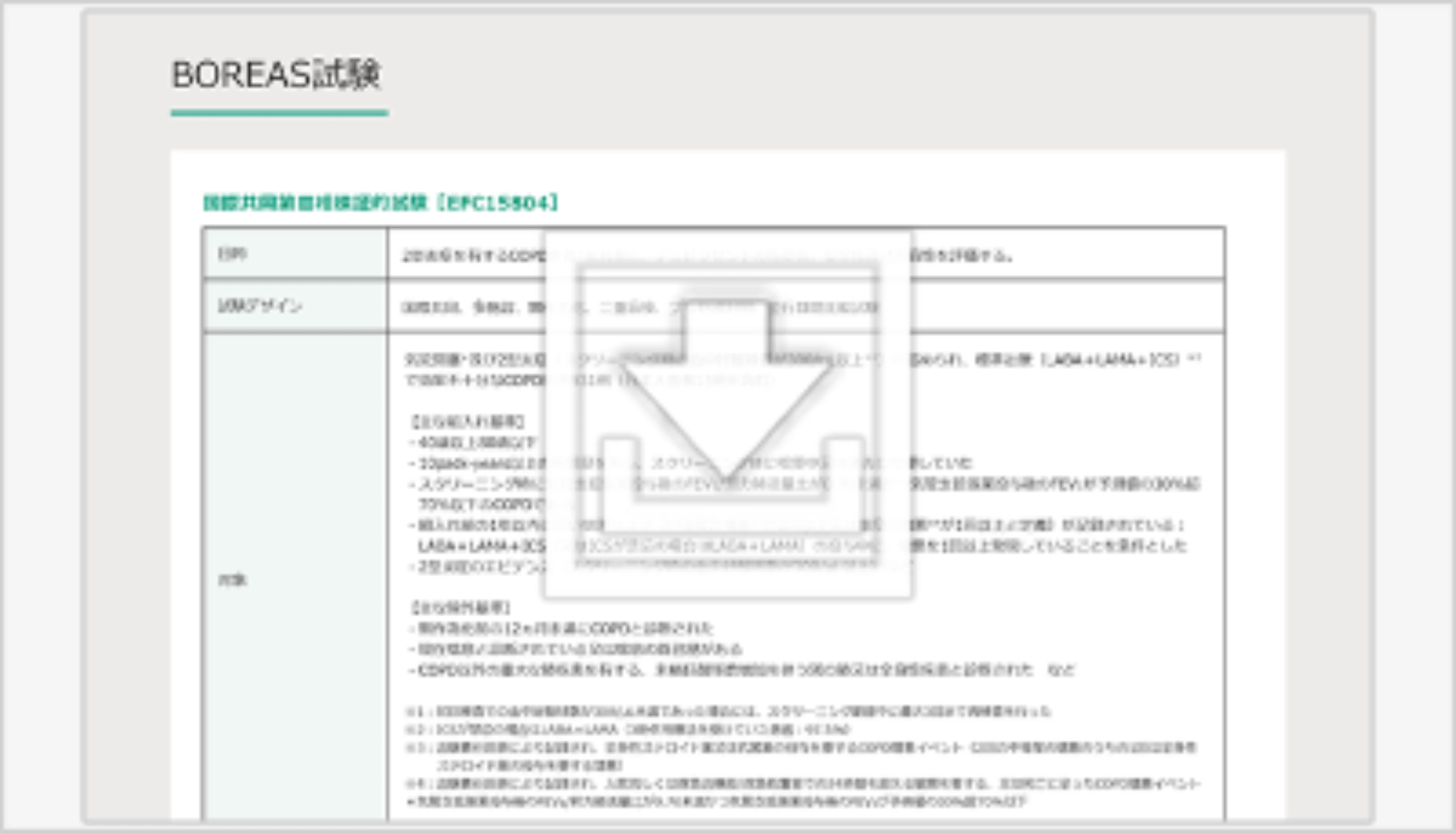
Task: Click the first footnote ※1 line
Action: pyautogui.click(x=727, y=711)
